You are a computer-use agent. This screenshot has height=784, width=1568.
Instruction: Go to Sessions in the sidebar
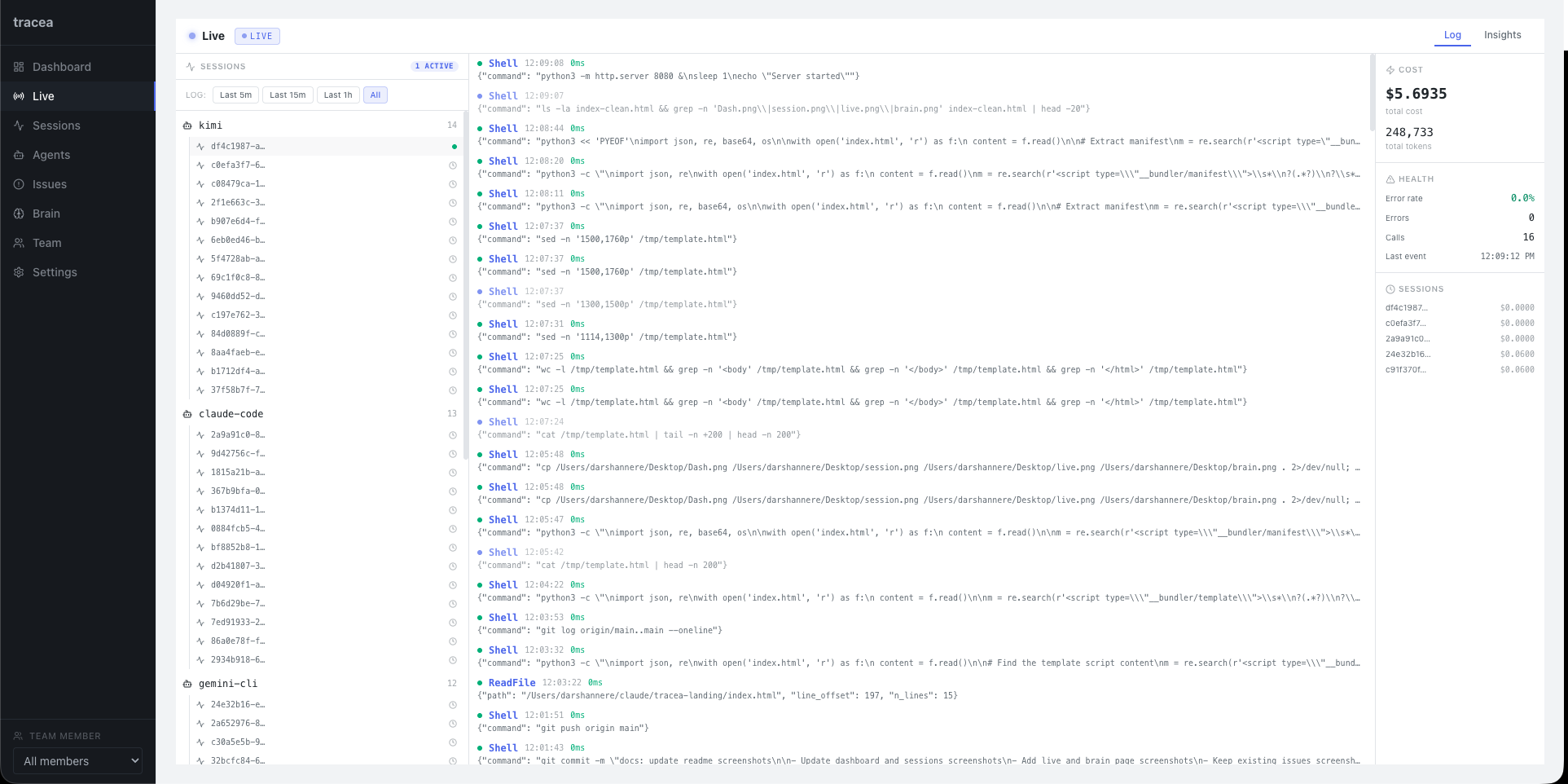(77, 126)
